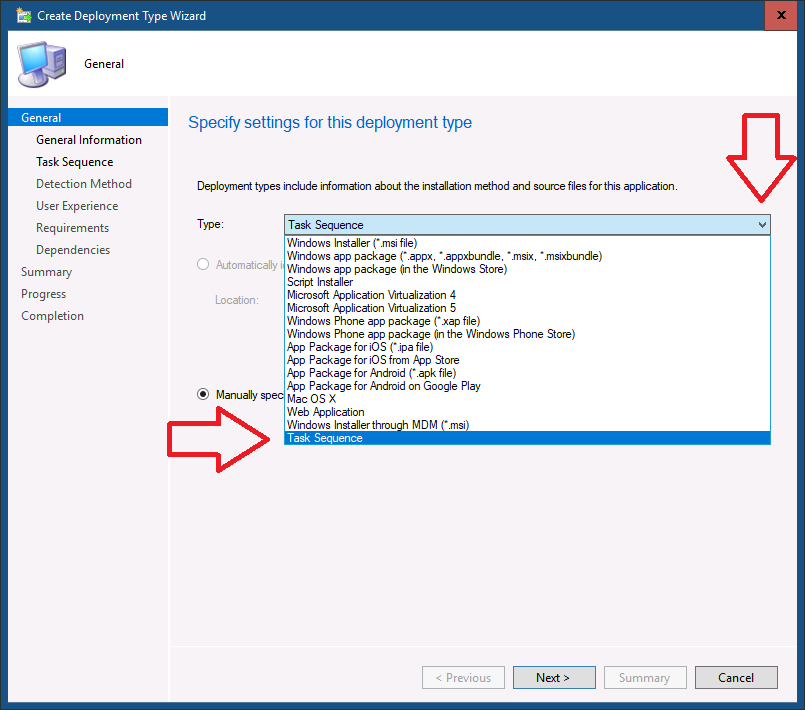Go to Summary step in sidebar
Image resolution: width=805 pixels, height=710 pixels.
[46, 272]
